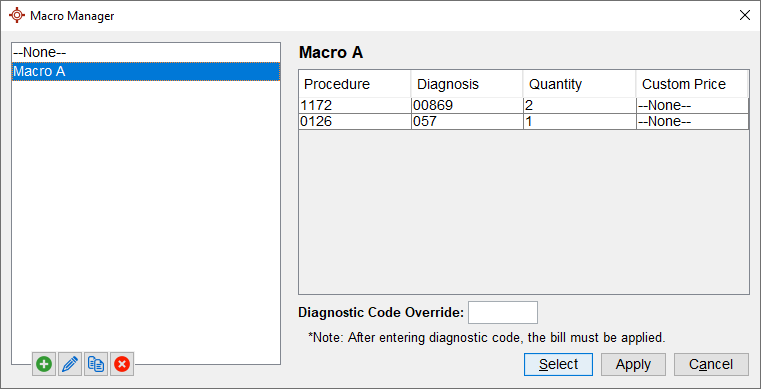Click the copy macro icon
The height and width of the screenshot is (389, 761).
tap(96, 364)
